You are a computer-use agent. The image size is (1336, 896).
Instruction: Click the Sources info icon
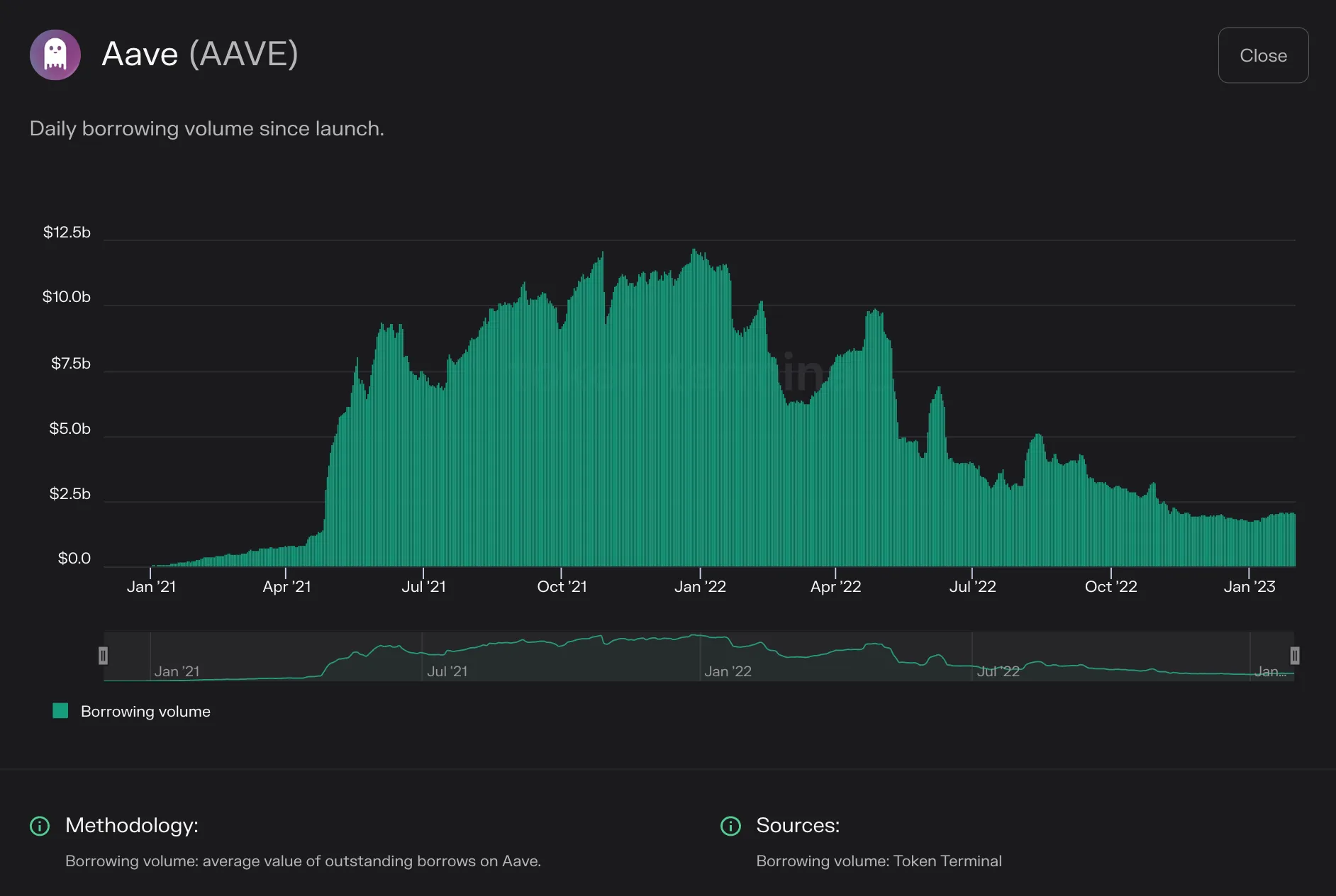tap(730, 826)
